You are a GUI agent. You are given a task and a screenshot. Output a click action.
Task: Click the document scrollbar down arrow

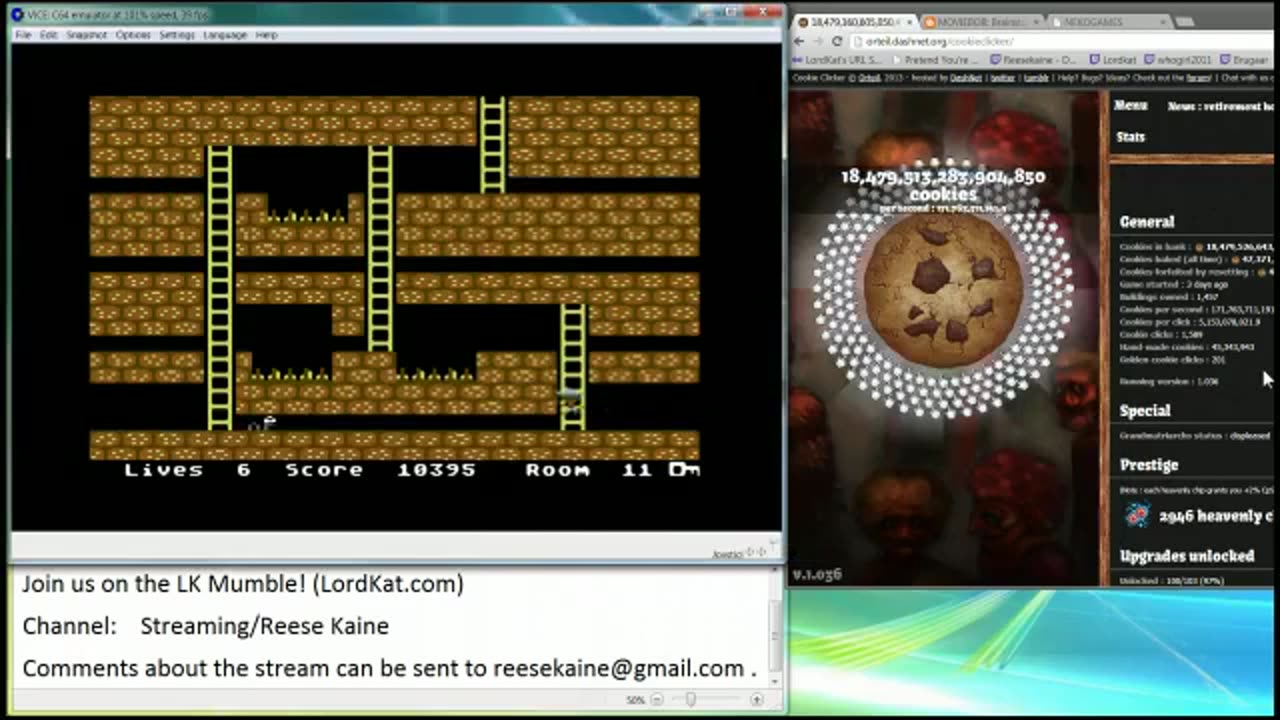pyautogui.click(x=775, y=681)
